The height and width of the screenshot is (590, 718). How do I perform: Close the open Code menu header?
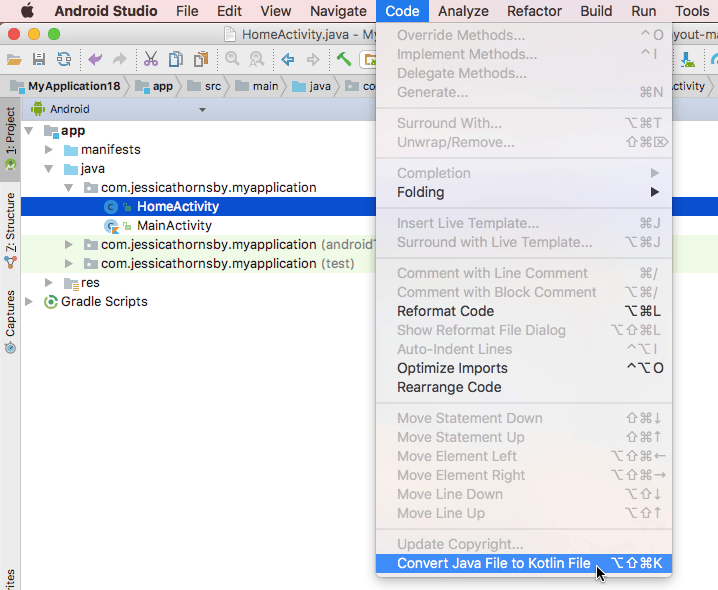pyautogui.click(x=403, y=11)
